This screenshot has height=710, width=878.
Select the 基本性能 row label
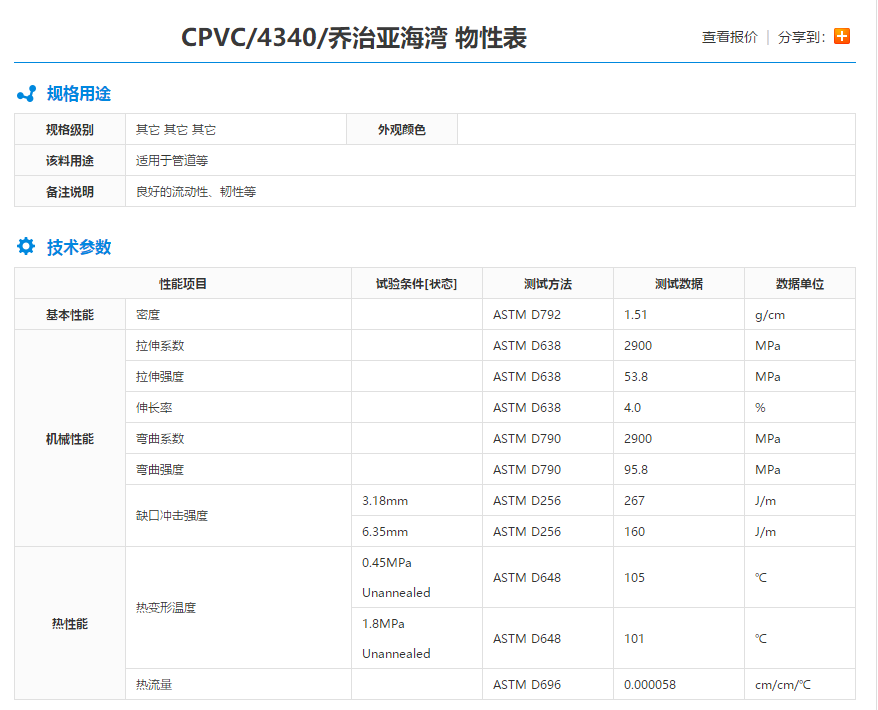click(x=69, y=313)
